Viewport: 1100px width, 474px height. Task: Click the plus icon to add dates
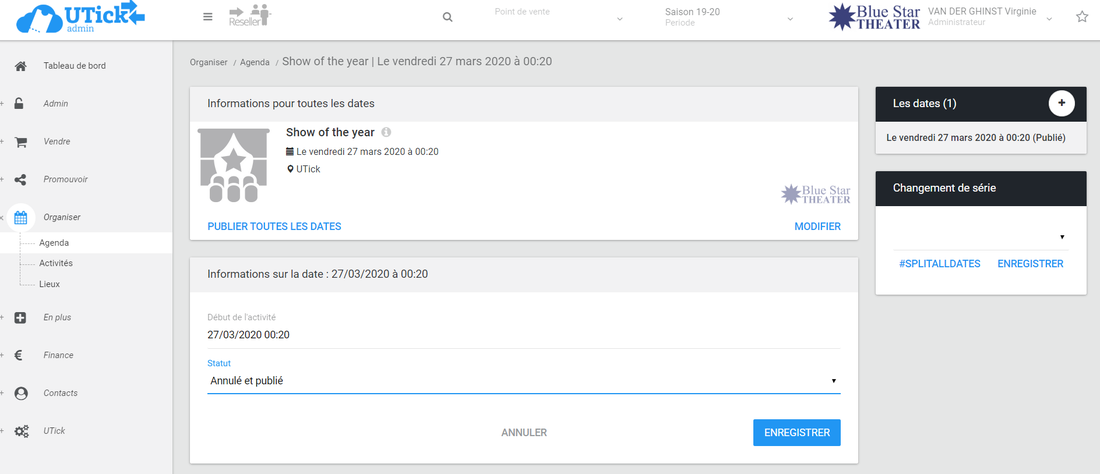(1061, 103)
